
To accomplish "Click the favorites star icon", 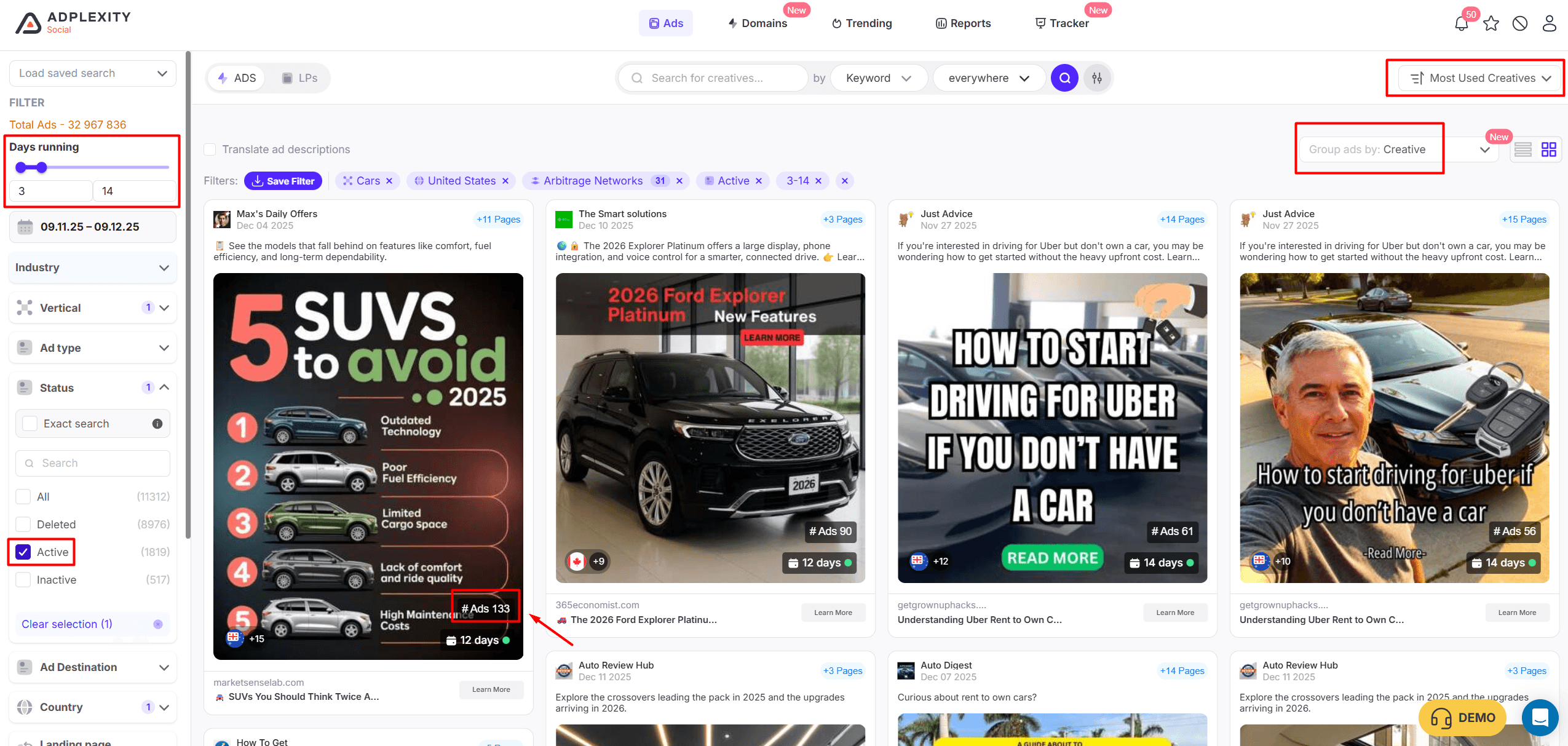I will (x=1491, y=24).
